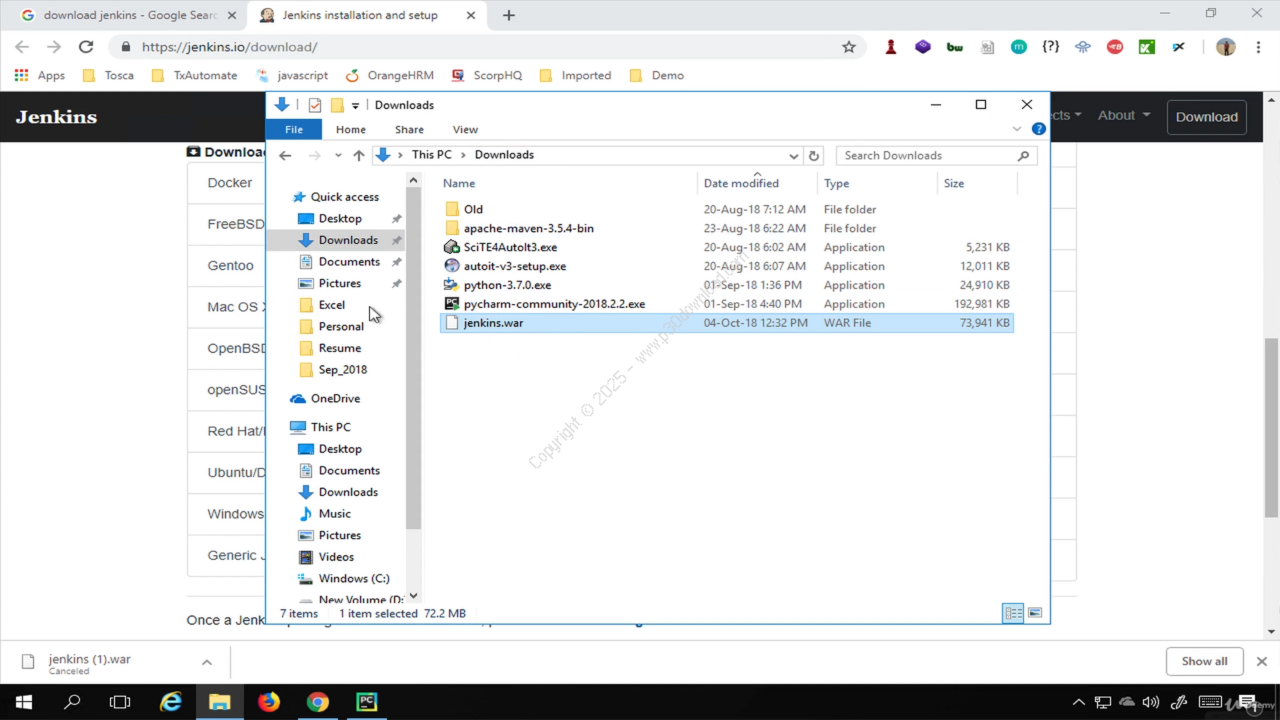Screen dimensions: 1280x720
Task: Close the downloads bar in Chrome
Action: 1261,661
